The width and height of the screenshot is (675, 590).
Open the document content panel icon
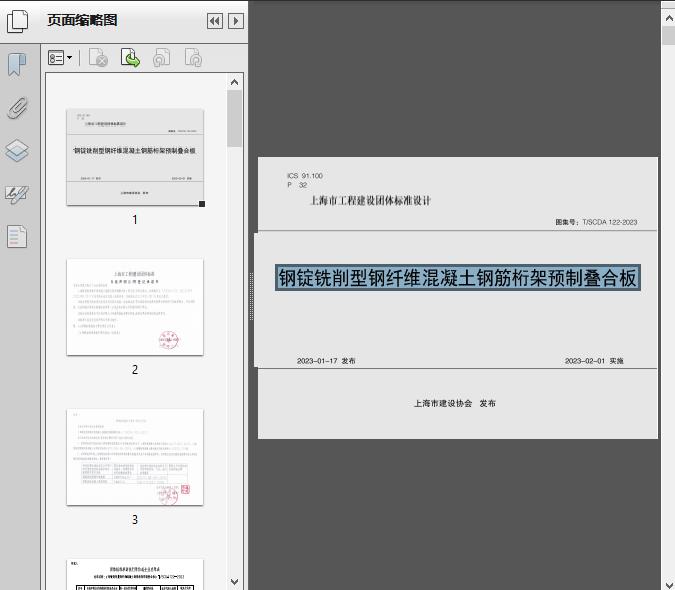17,236
